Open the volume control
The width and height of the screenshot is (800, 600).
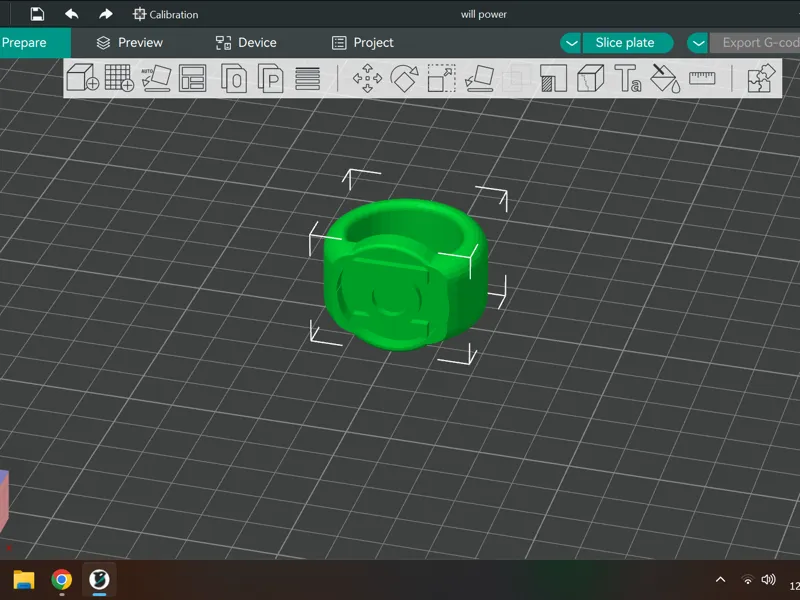pos(768,580)
